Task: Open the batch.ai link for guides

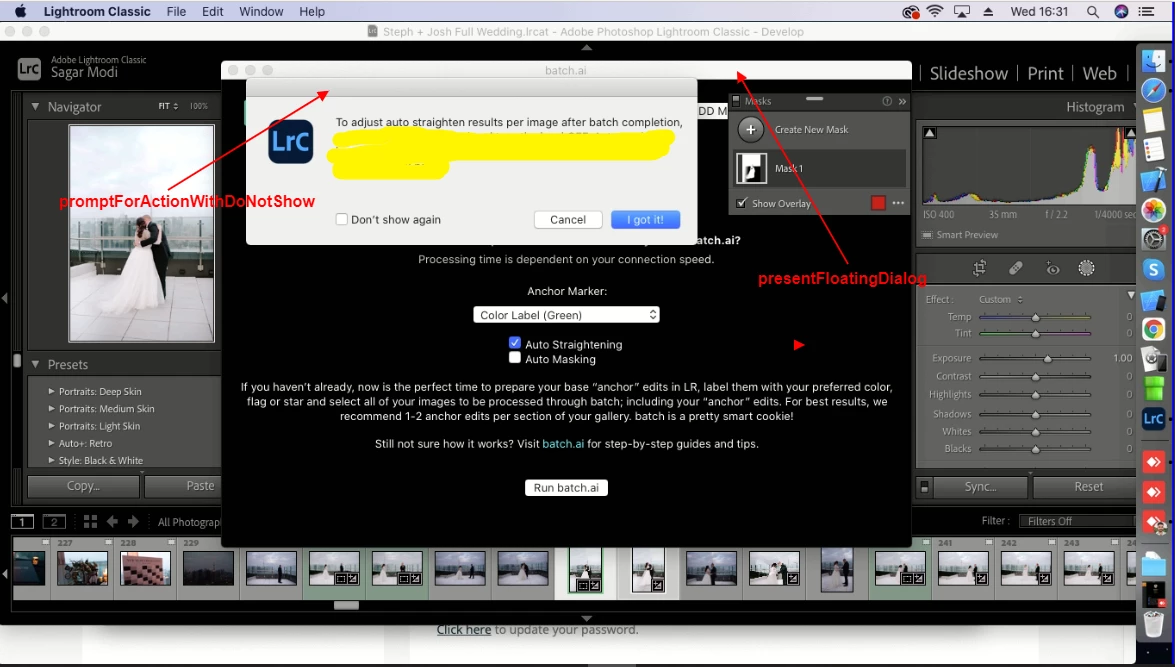Action: pyautogui.click(x=563, y=444)
